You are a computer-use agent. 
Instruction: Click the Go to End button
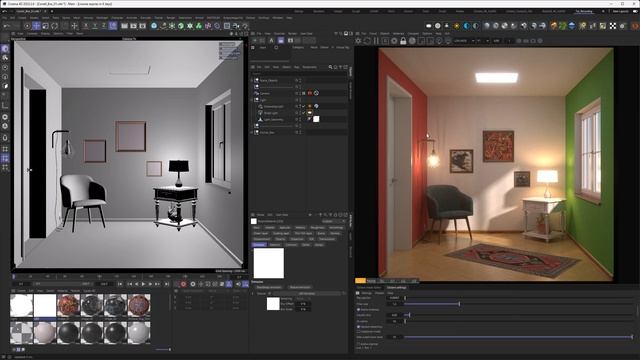[x=167, y=284]
